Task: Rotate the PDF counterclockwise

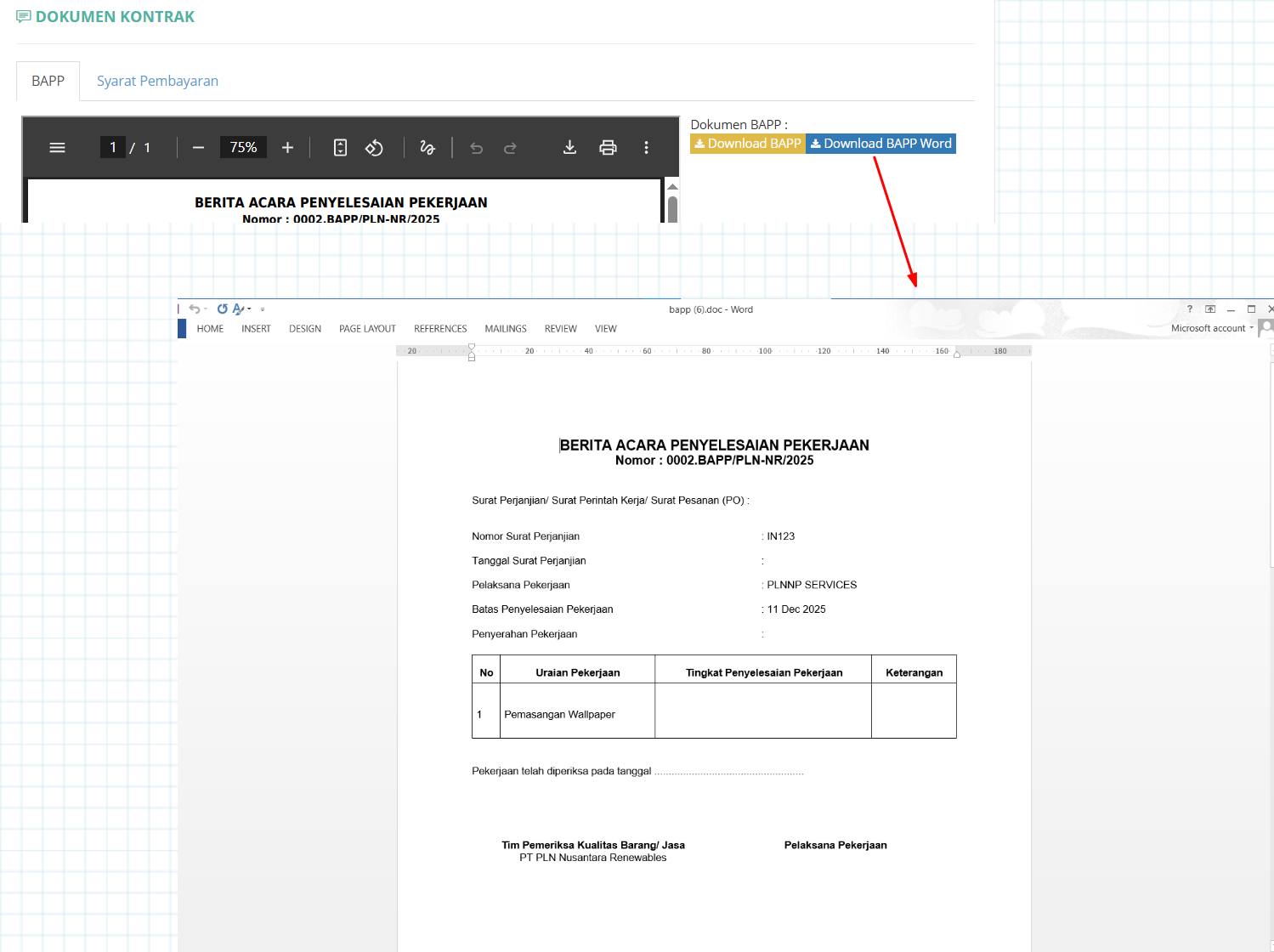Action: pos(374,148)
